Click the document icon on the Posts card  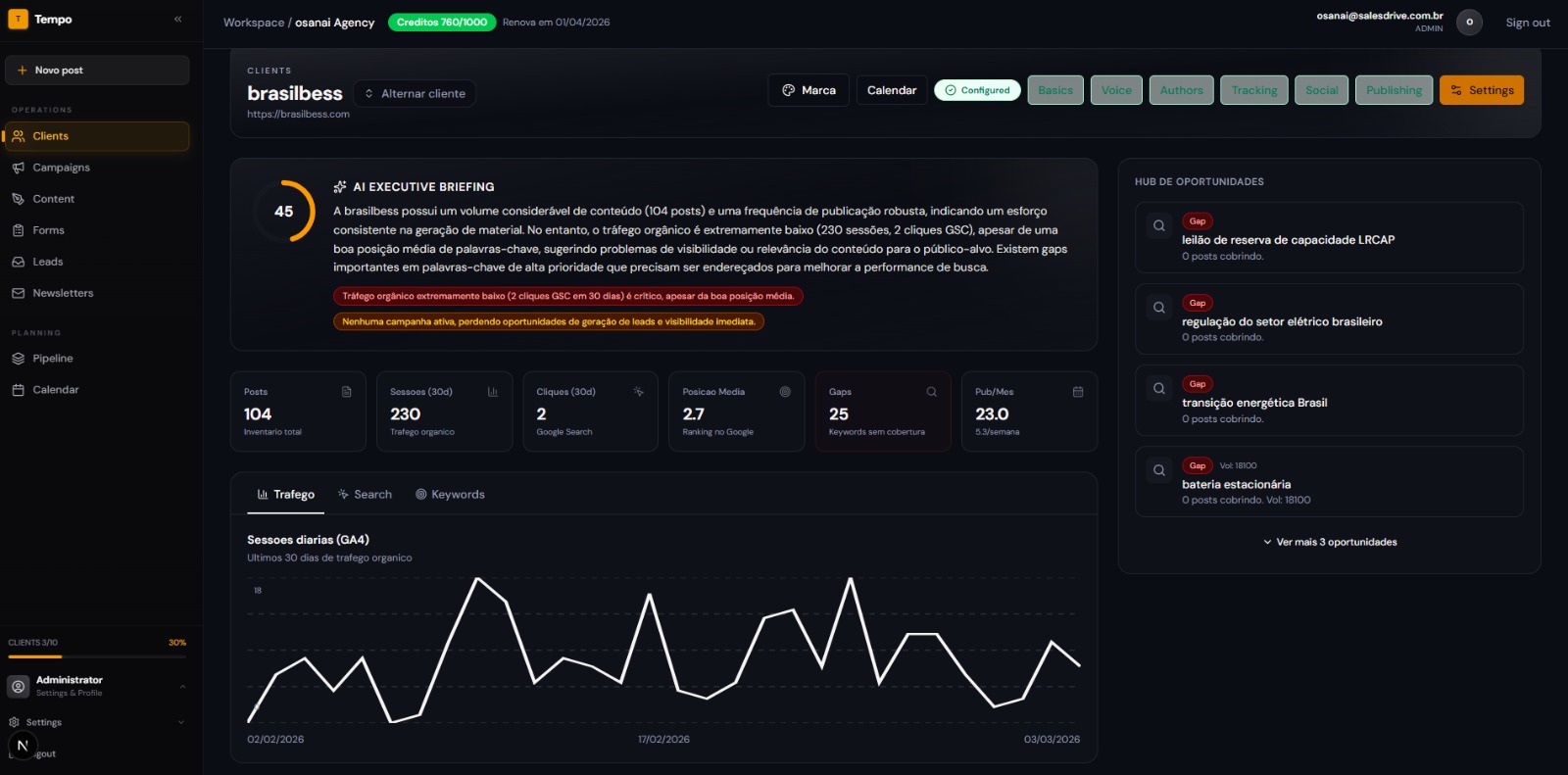point(346,392)
